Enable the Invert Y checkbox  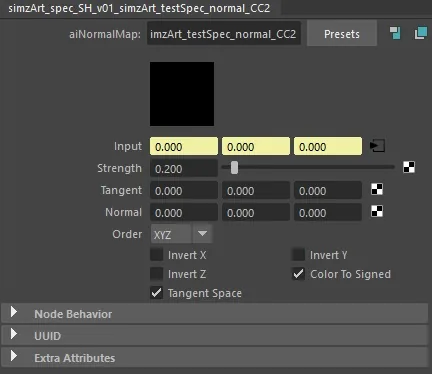[298, 255]
